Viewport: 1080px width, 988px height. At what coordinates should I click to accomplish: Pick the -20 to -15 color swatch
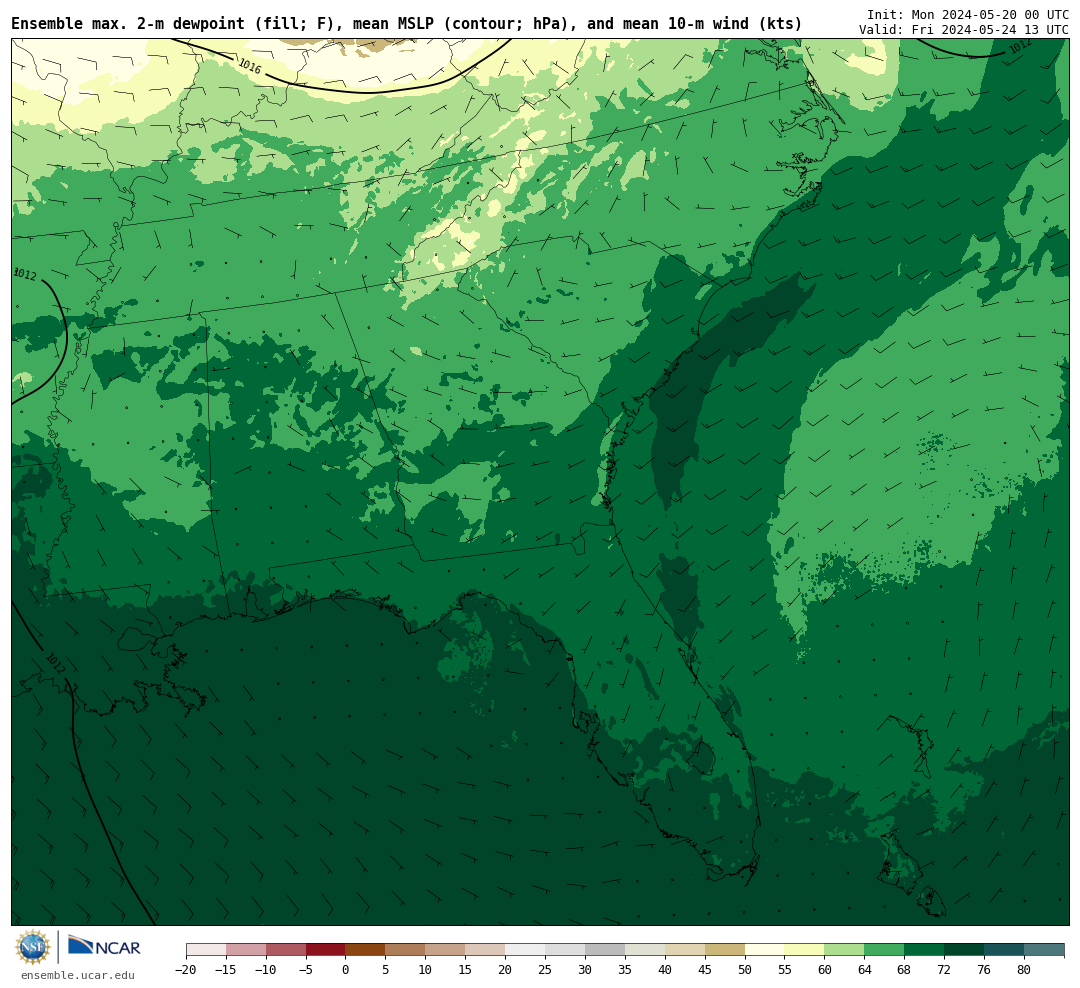point(206,950)
